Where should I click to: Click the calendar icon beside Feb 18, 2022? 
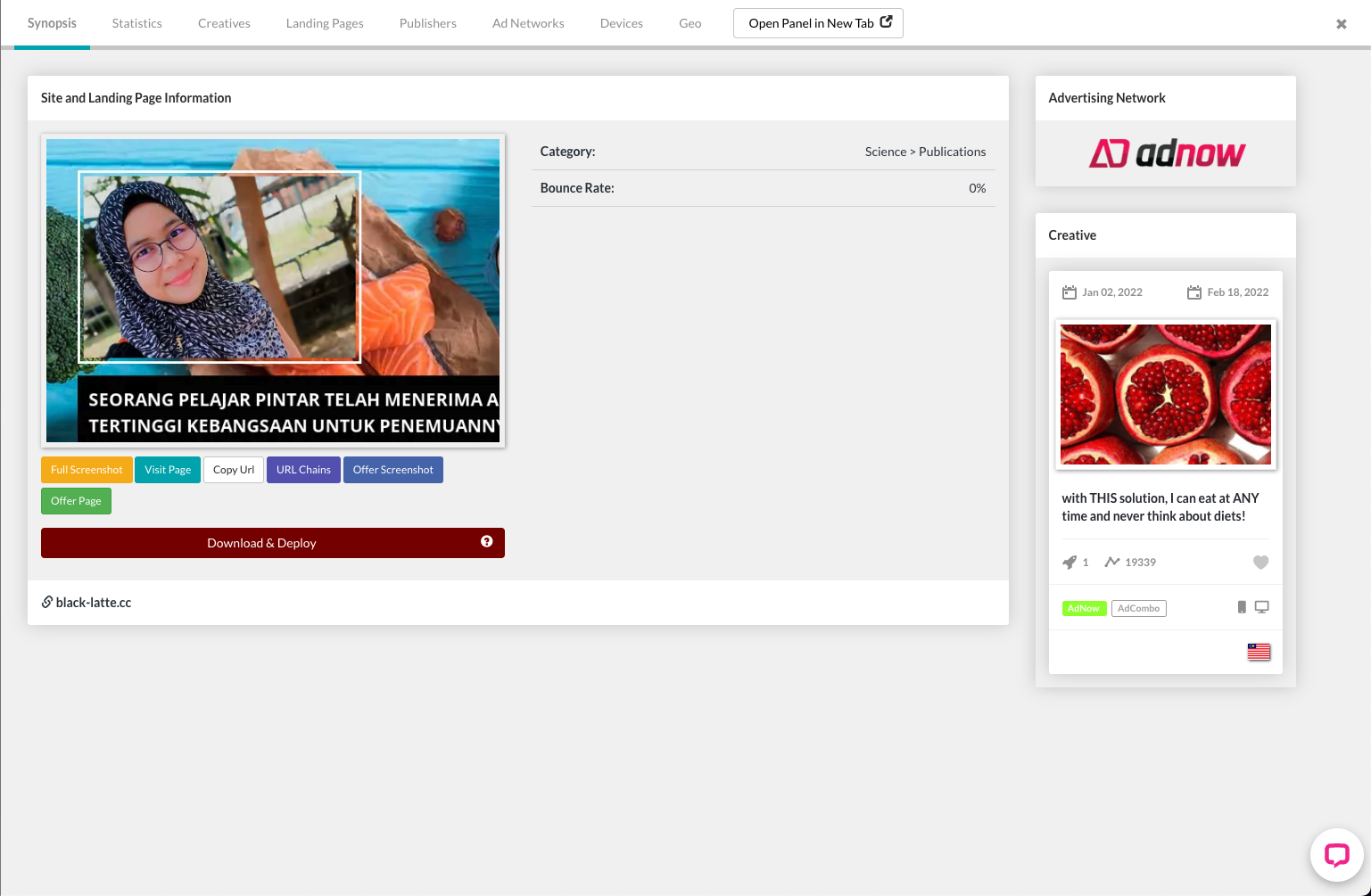[1193, 292]
